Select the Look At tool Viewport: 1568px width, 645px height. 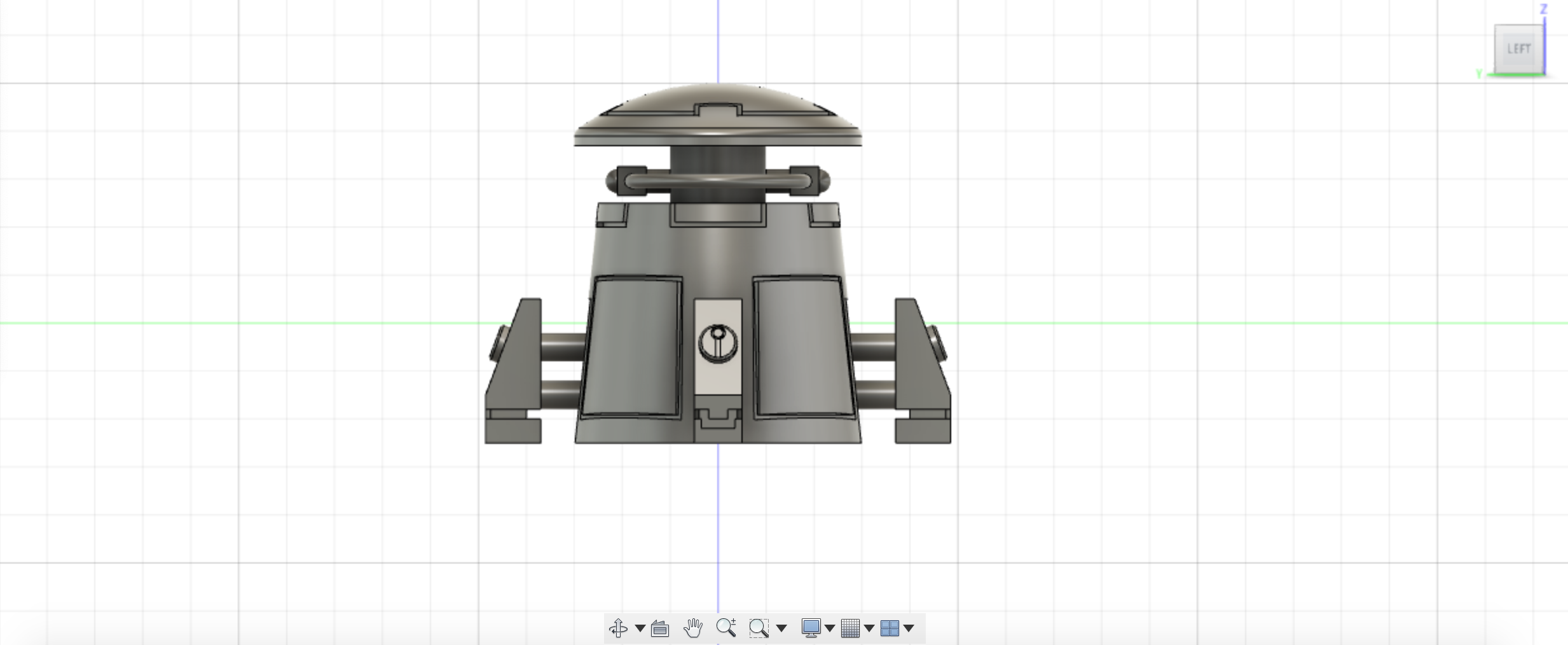659,628
